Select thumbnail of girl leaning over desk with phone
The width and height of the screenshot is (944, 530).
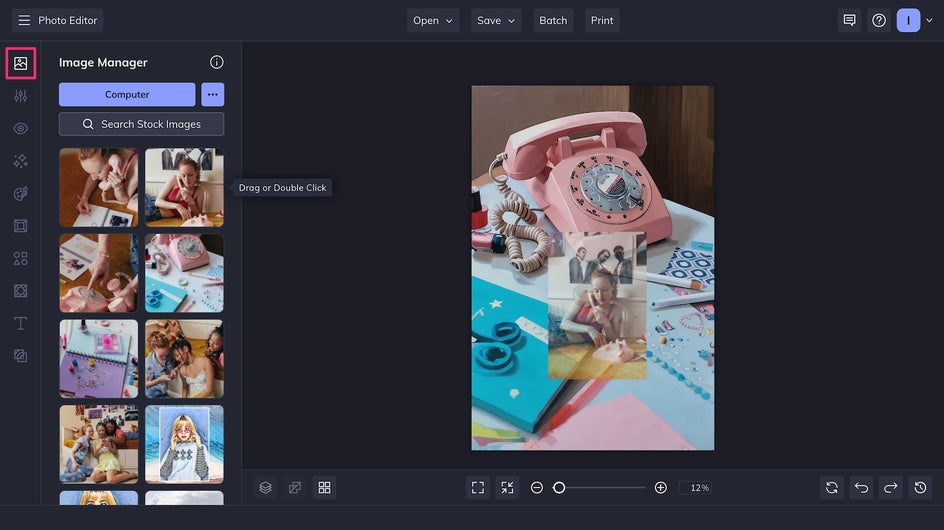pyautogui.click(x=99, y=187)
